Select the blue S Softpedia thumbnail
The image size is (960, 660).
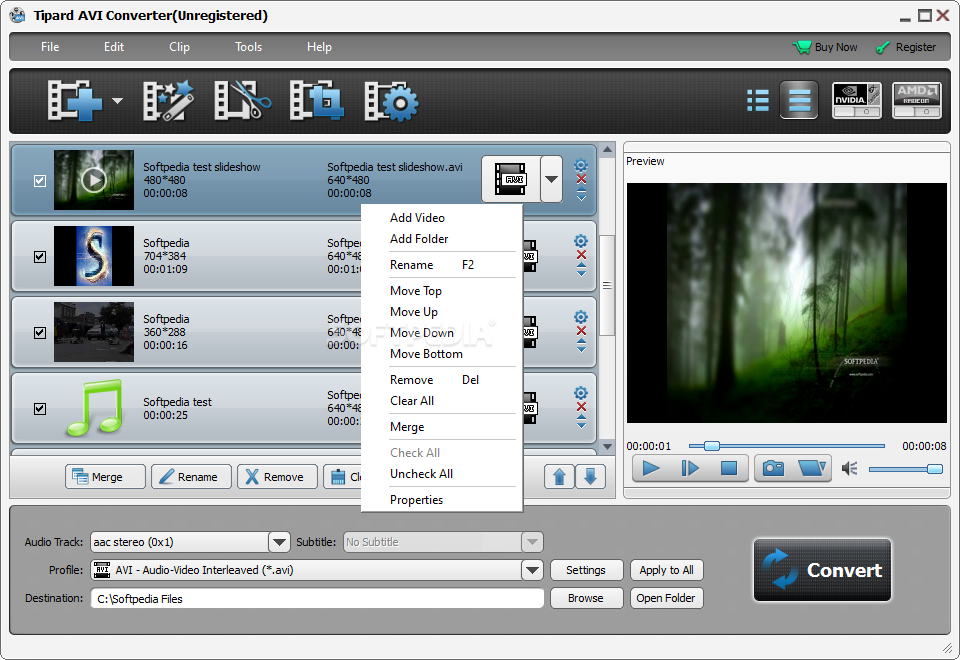coord(94,256)
